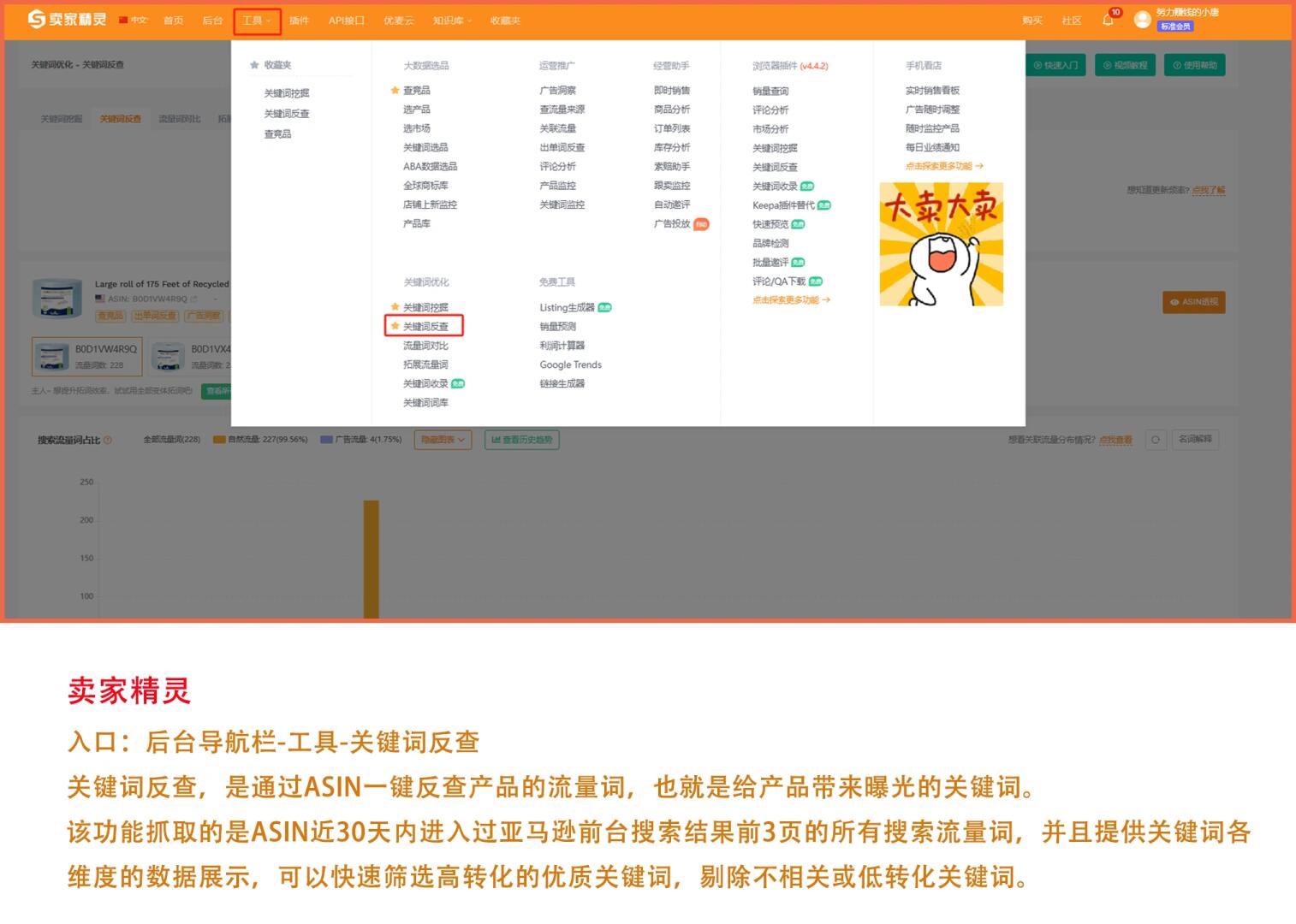The width and height of the screenshot is (1296, 924).
Task: Open 关键词挖掘 in the 收藏夹 favorites column
Action: point(287,93)
